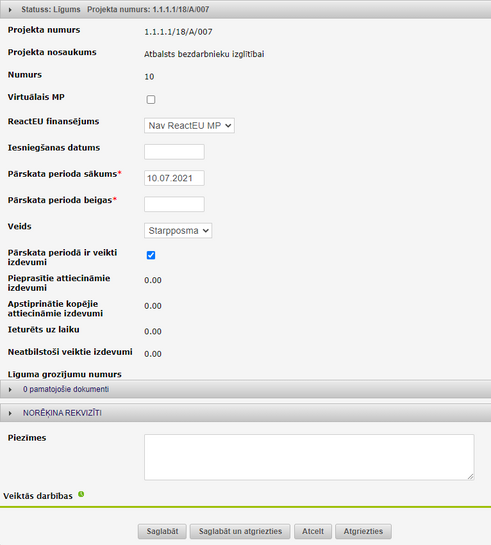Click the arrow icon beside Statuss: Līgums
Viewport: 491px width, 545px height.
coord(10,10)
